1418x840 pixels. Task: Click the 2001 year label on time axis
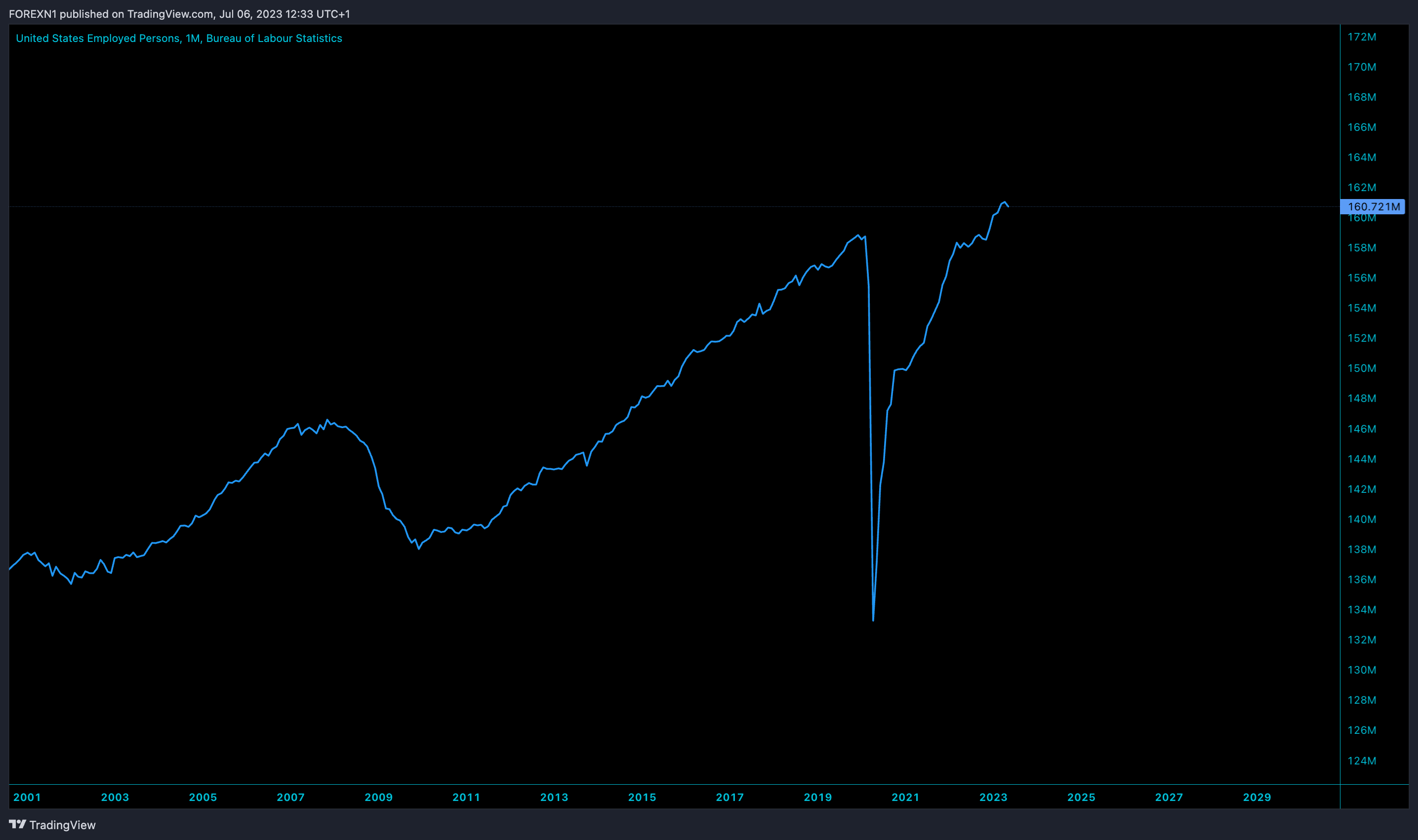(x=27, y=797)
